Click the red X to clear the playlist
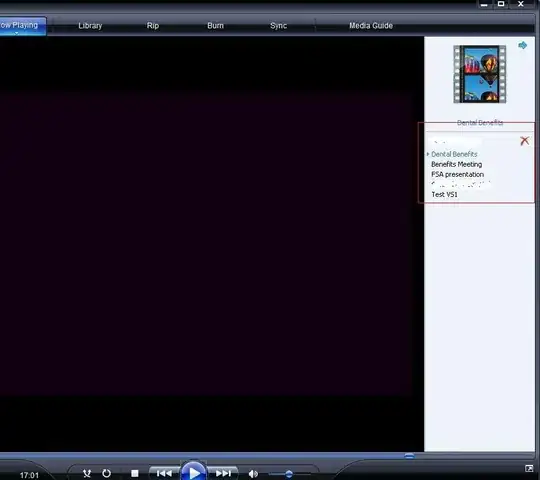The image size is (540, 480). point(525,140)
